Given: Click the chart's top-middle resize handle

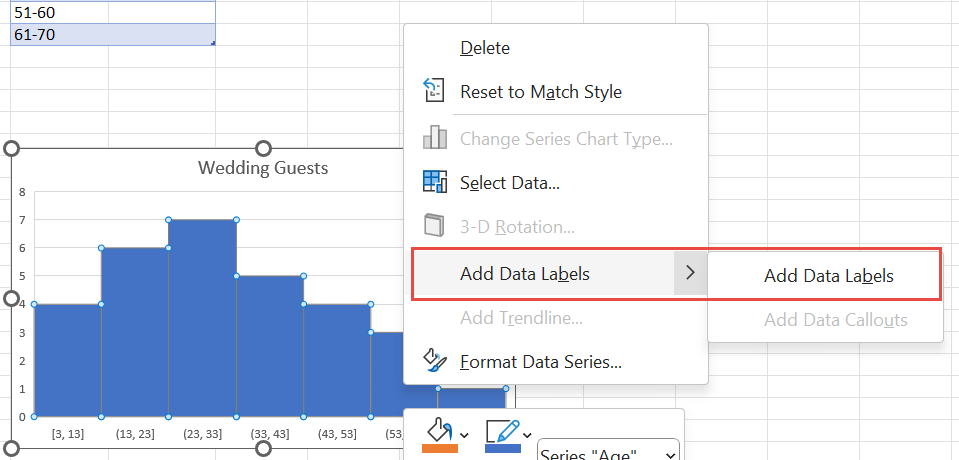Looking at the screenshot, I should (x=263, y=149).
